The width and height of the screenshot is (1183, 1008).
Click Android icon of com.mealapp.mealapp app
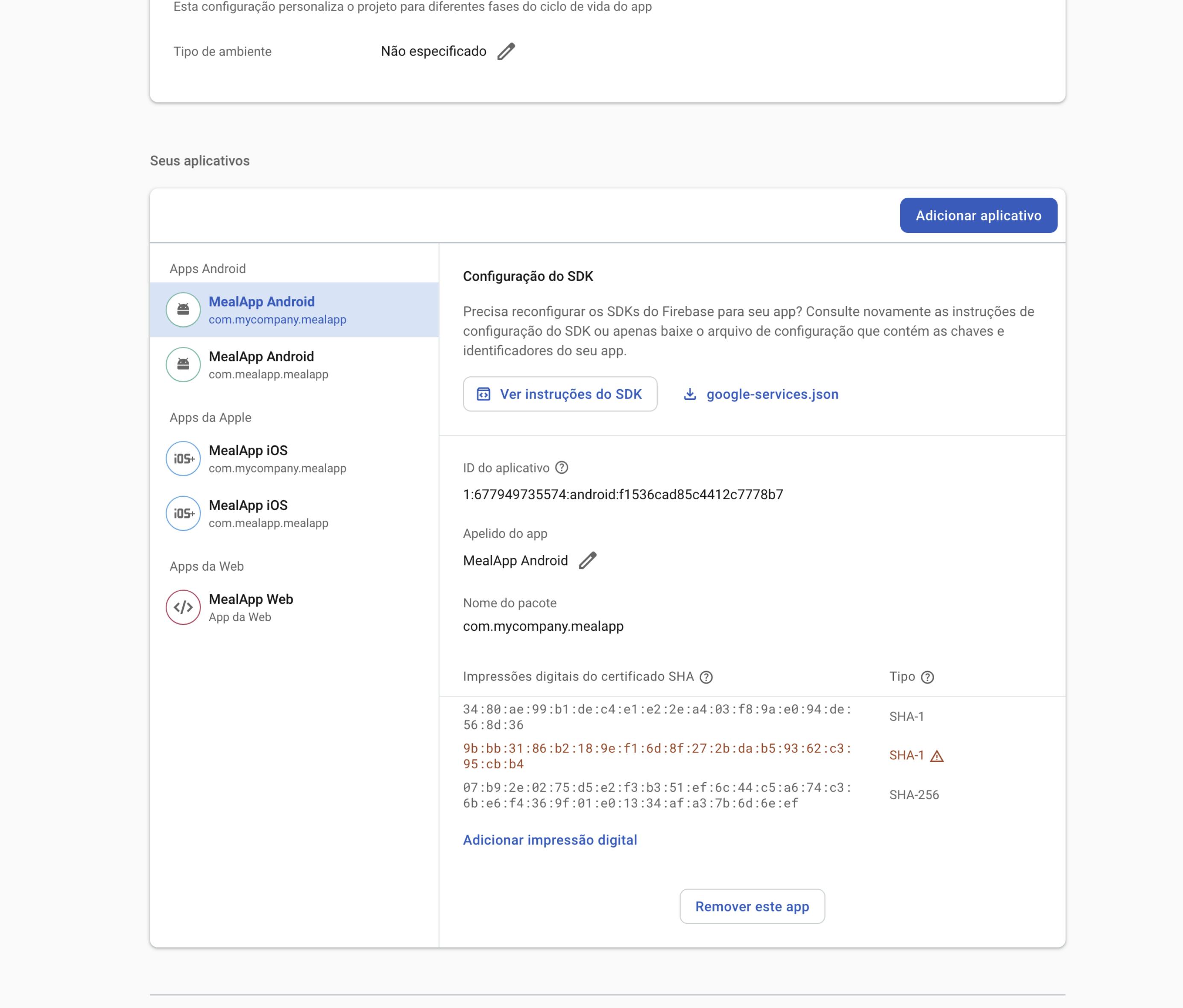coord(183,364)
